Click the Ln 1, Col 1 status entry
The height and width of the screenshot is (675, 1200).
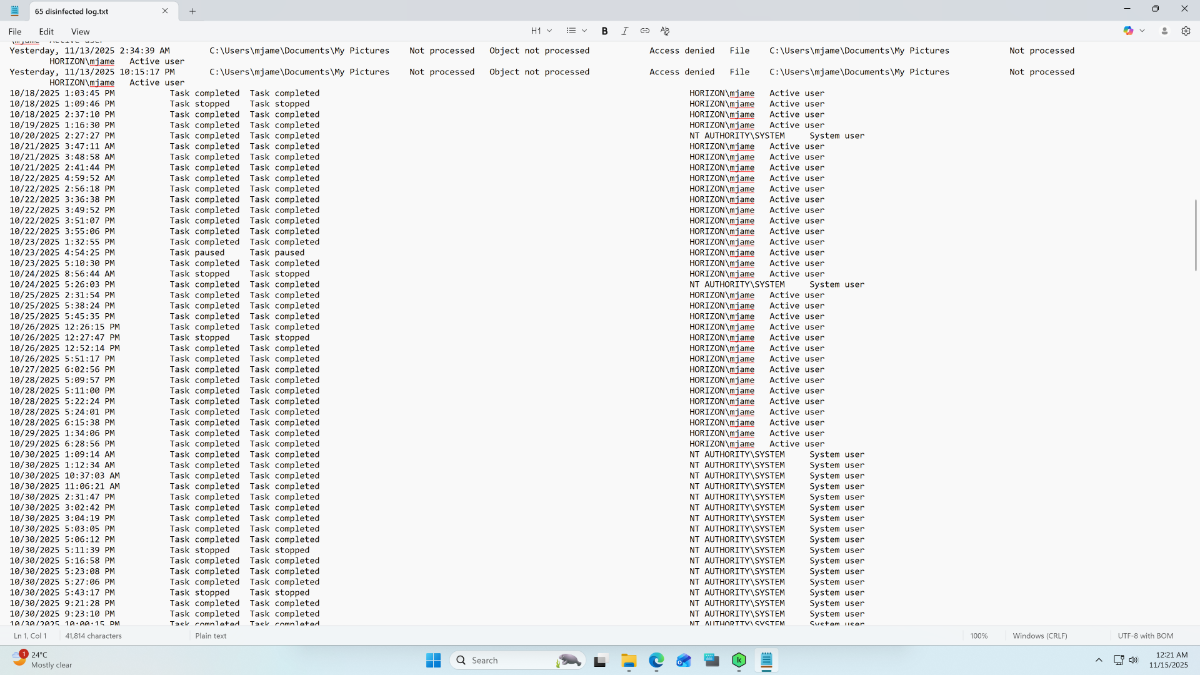click(x=30, y=636)
